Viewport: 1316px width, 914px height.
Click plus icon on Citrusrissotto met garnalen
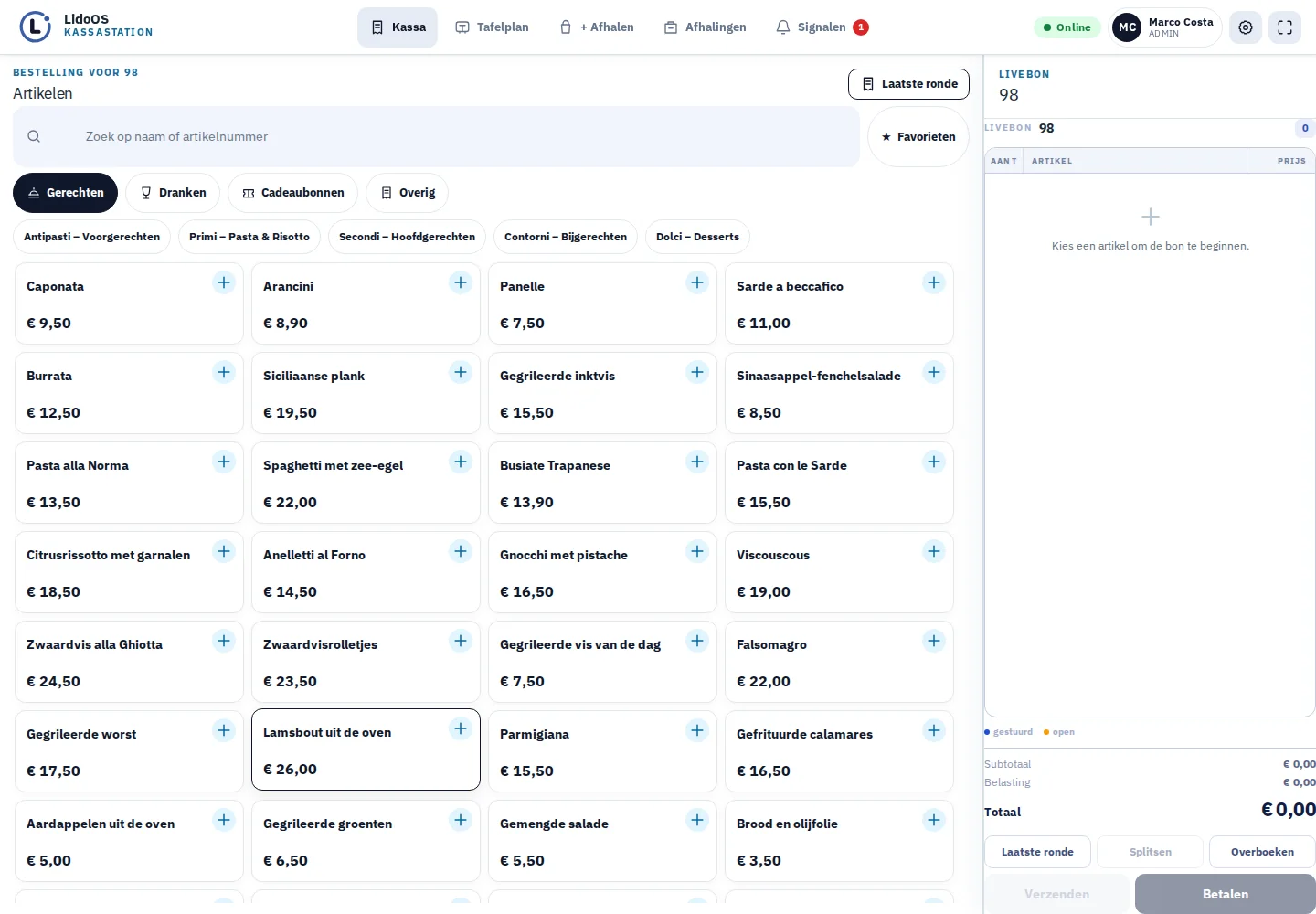(224, 551)
